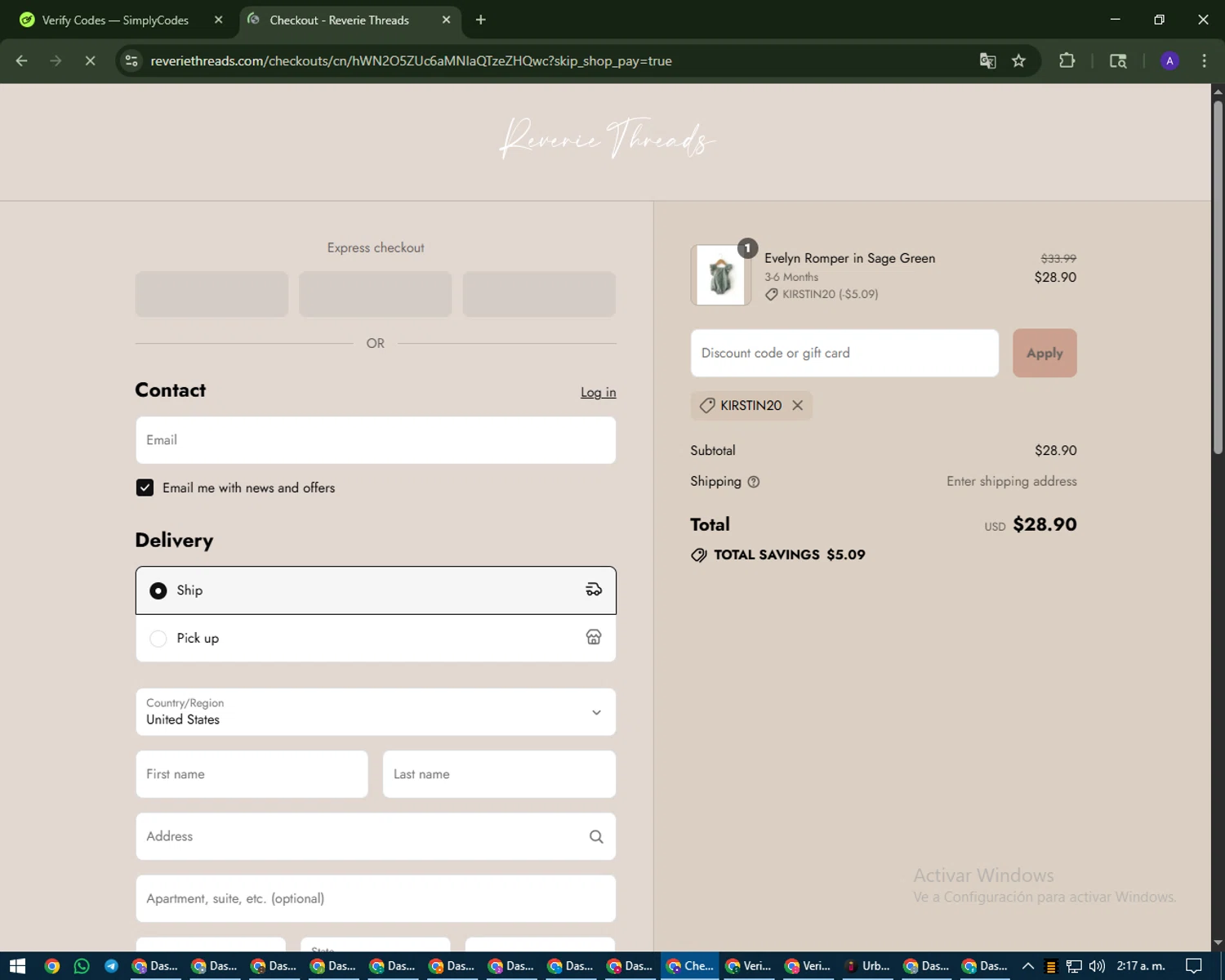Click the Ship delivery truck icon
The image size is (1225, 980).
click(x=594, y=590)
